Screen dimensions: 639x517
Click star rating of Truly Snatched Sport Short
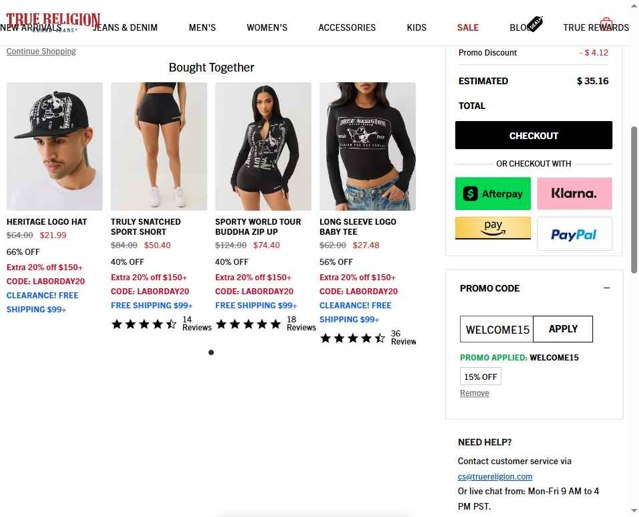point(144,324)
